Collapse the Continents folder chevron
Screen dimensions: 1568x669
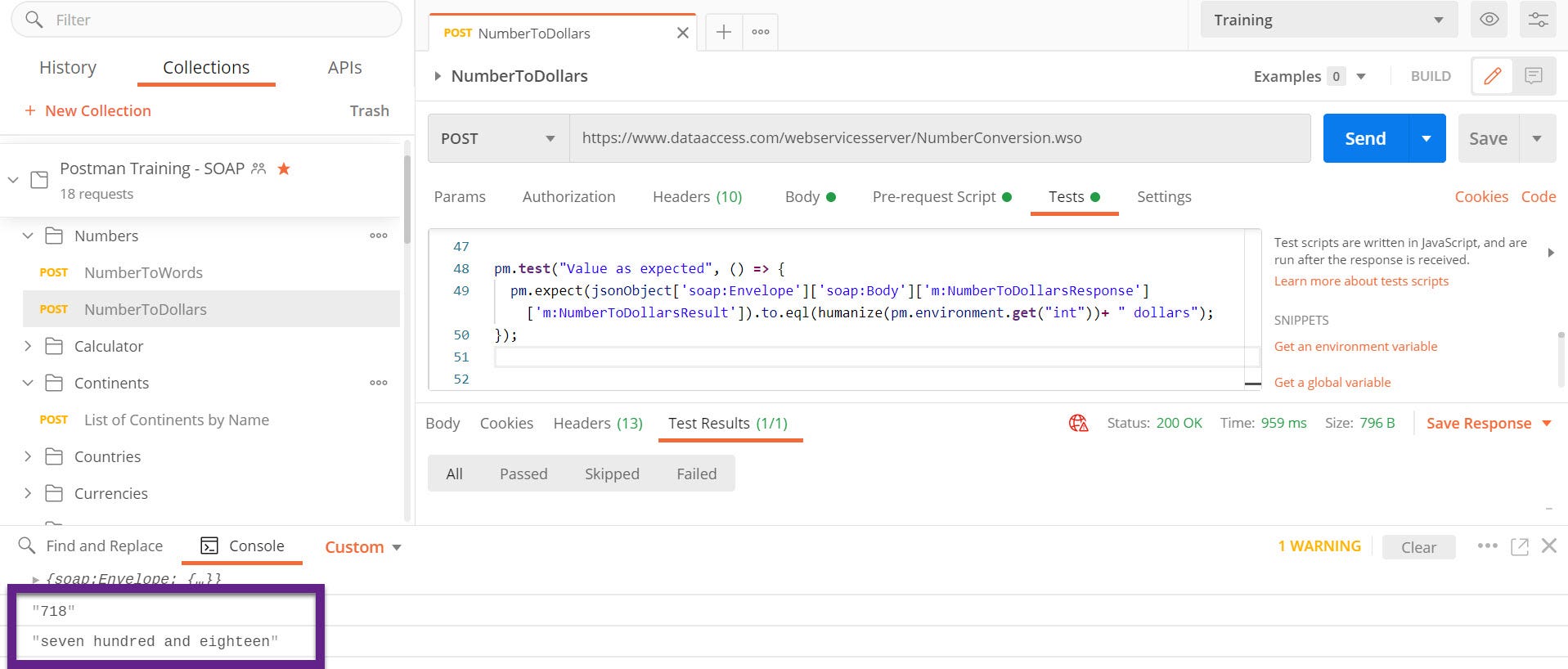coord(28,383)
